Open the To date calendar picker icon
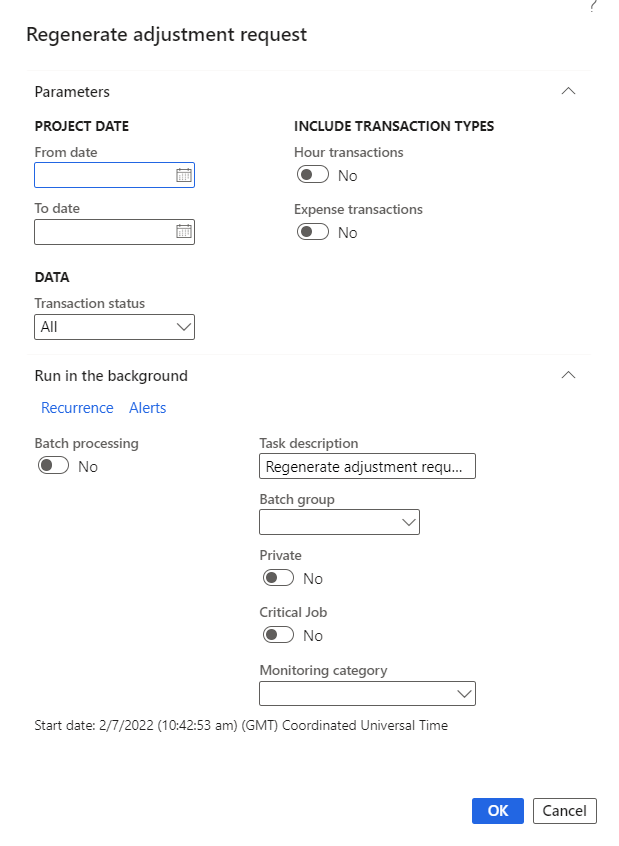This screenshot has height=846, width=619. point(184,232)
